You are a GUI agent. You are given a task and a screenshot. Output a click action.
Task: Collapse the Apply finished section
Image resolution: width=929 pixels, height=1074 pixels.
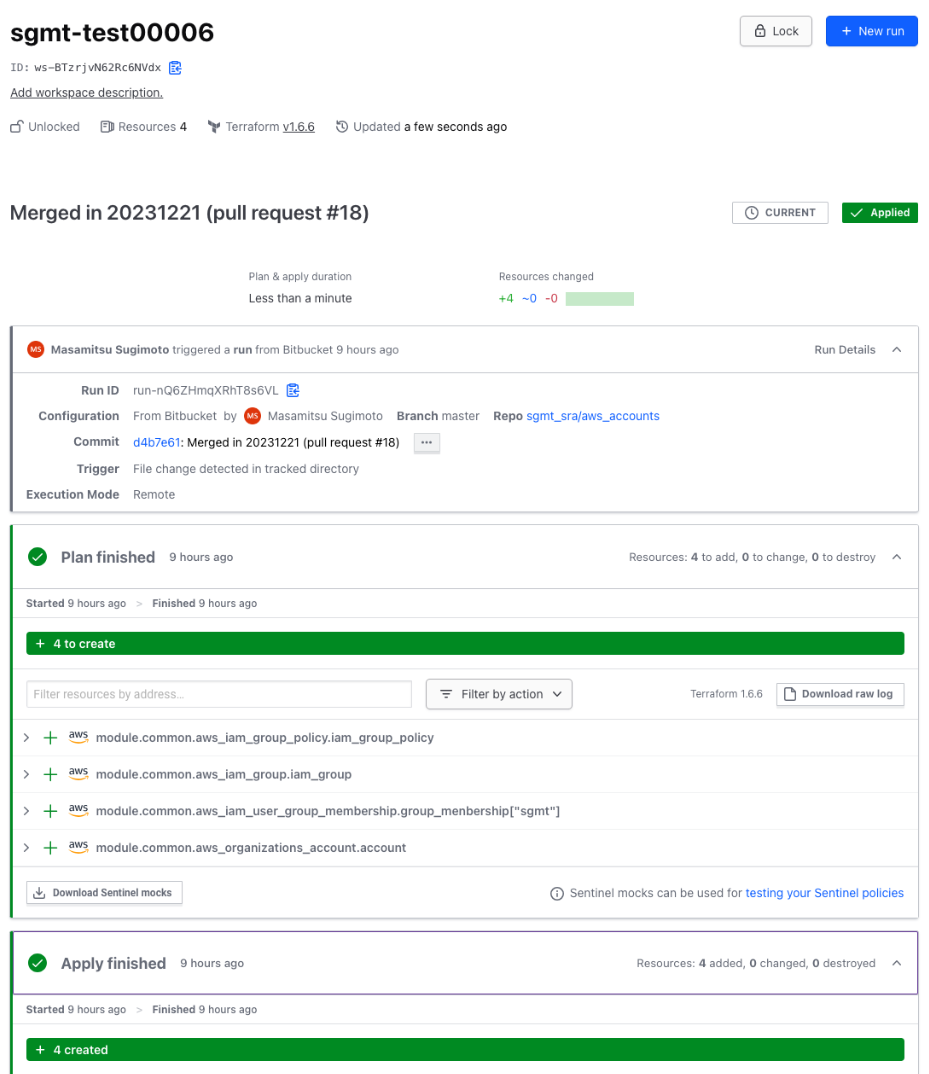[x=897, y=963]
